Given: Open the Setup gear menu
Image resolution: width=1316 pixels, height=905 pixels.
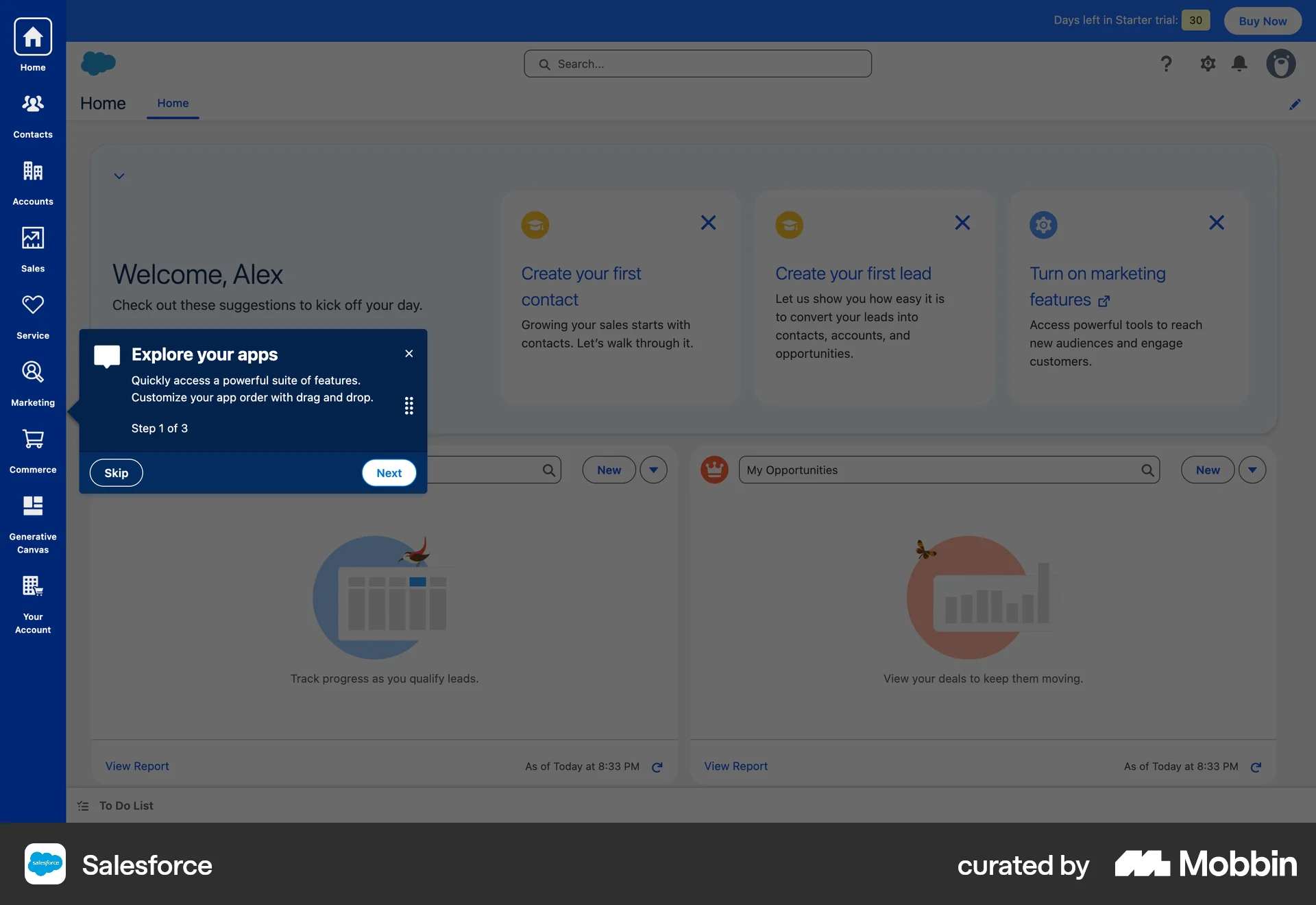Looking at the screenshot, I should pos(1208,63).
